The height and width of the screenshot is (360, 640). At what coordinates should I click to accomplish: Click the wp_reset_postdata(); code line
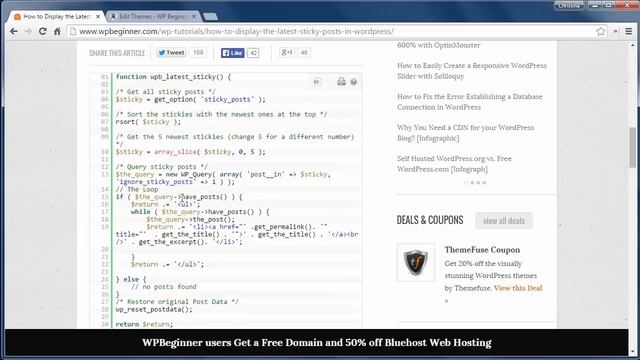tap(154, 309)
